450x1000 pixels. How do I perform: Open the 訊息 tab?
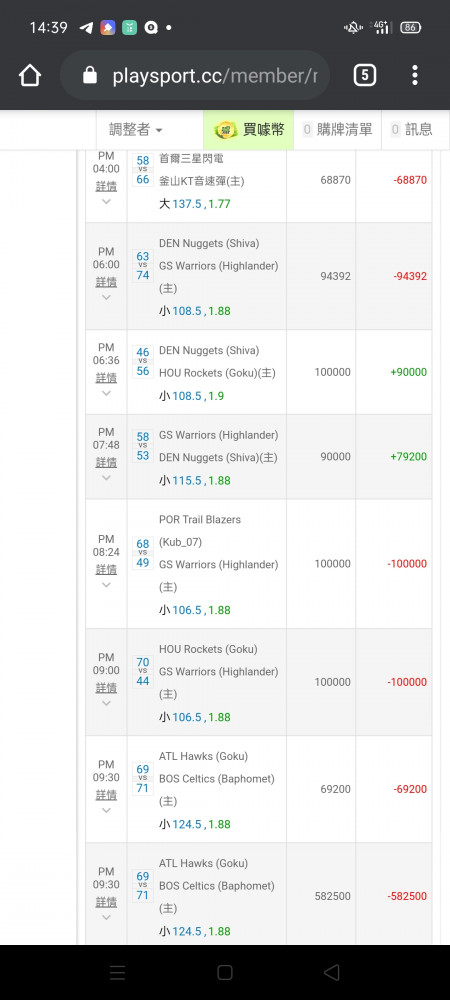(412, 130)
